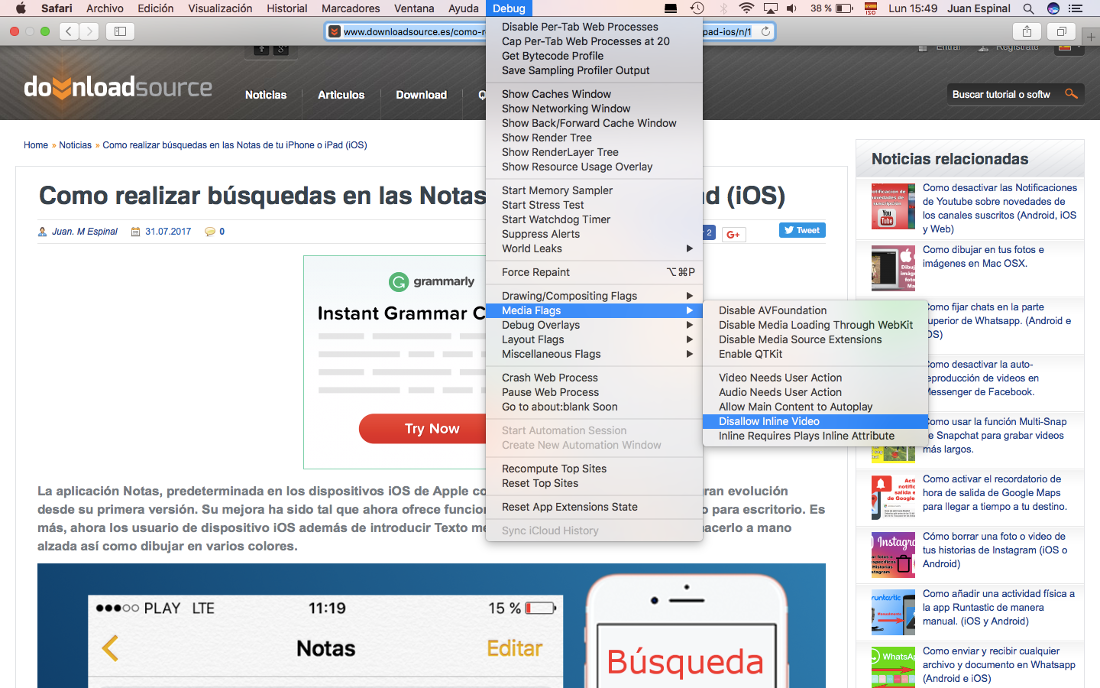The width and height of the screenshot is (1100, 688).
Task: Toggle Disallow Inline Video
Action: tap(814, 421)
